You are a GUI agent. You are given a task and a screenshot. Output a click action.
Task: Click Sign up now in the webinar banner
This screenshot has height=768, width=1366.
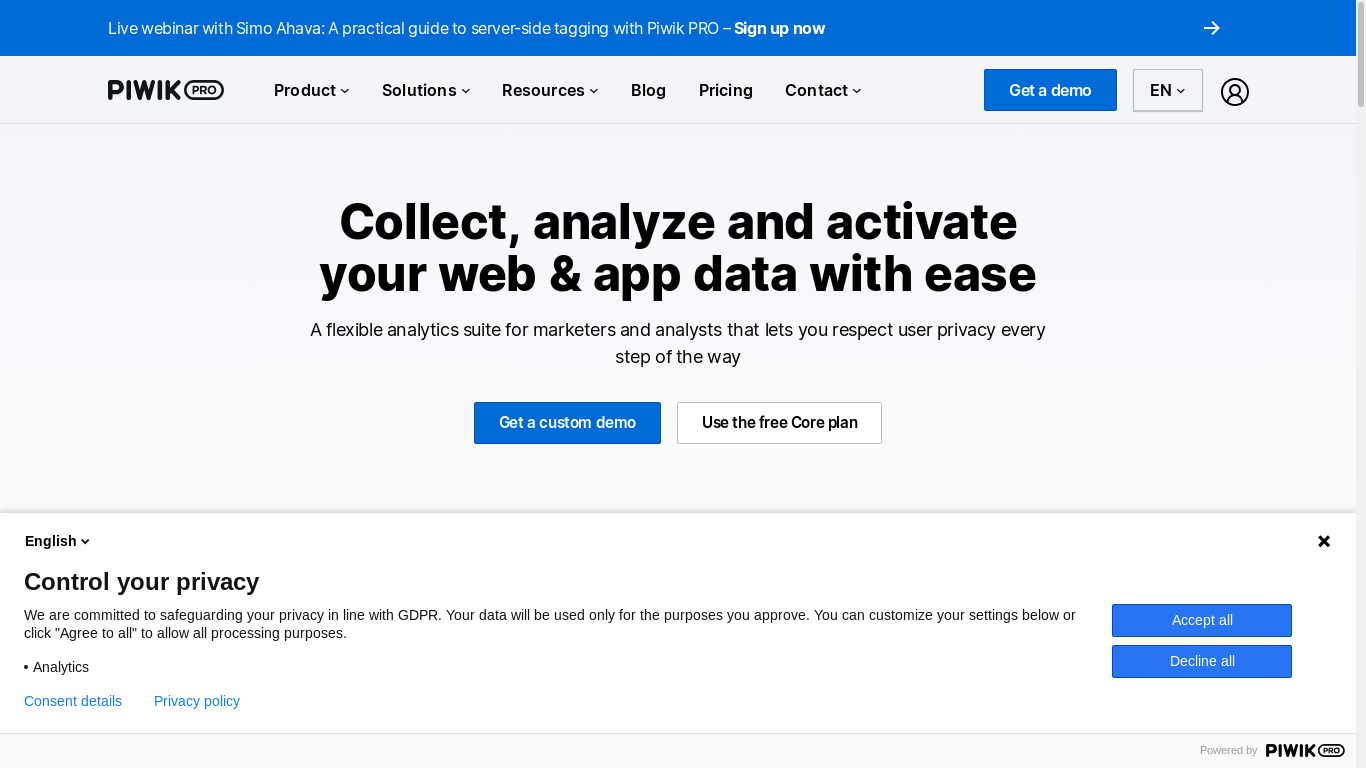tap(779, 28)
